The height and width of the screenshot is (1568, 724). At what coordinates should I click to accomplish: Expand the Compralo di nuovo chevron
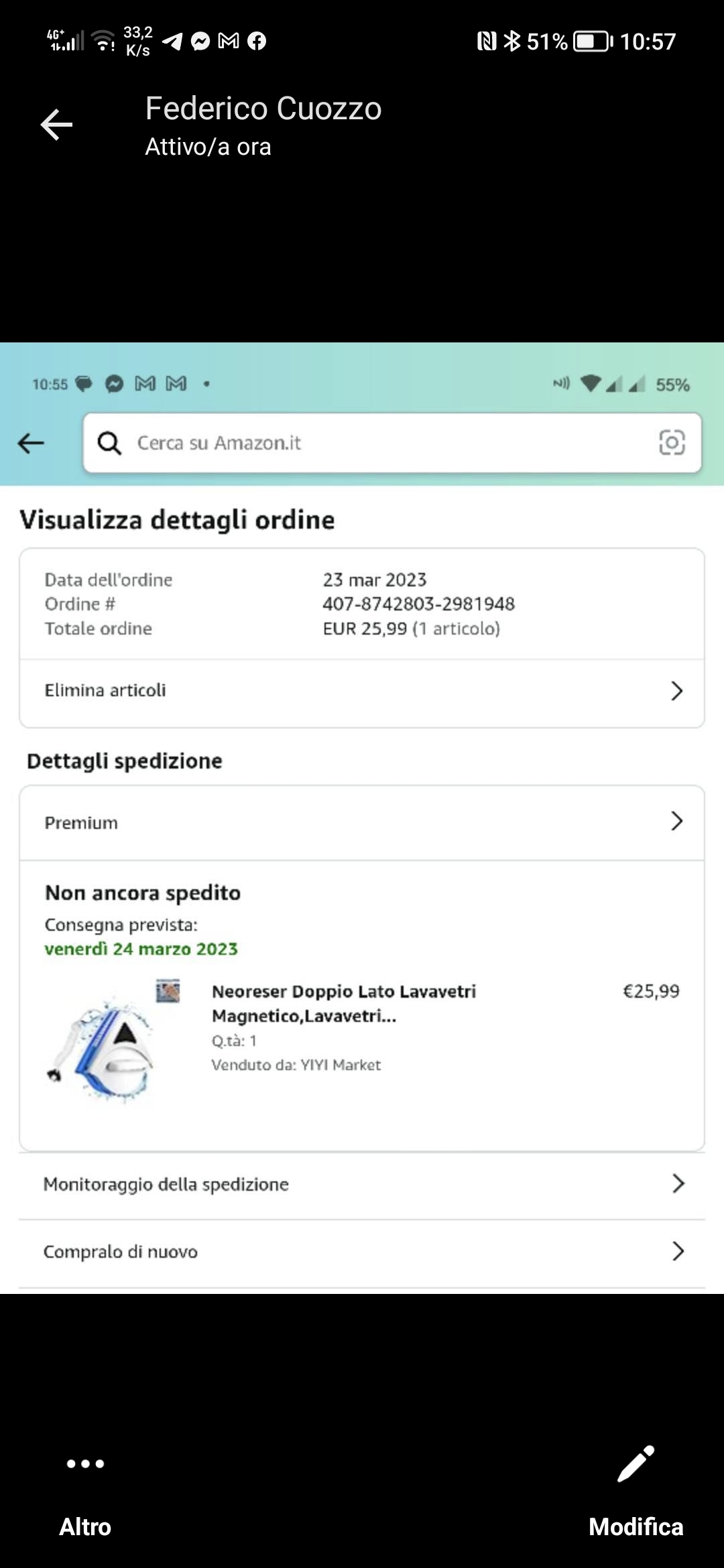pos(678,1251)
